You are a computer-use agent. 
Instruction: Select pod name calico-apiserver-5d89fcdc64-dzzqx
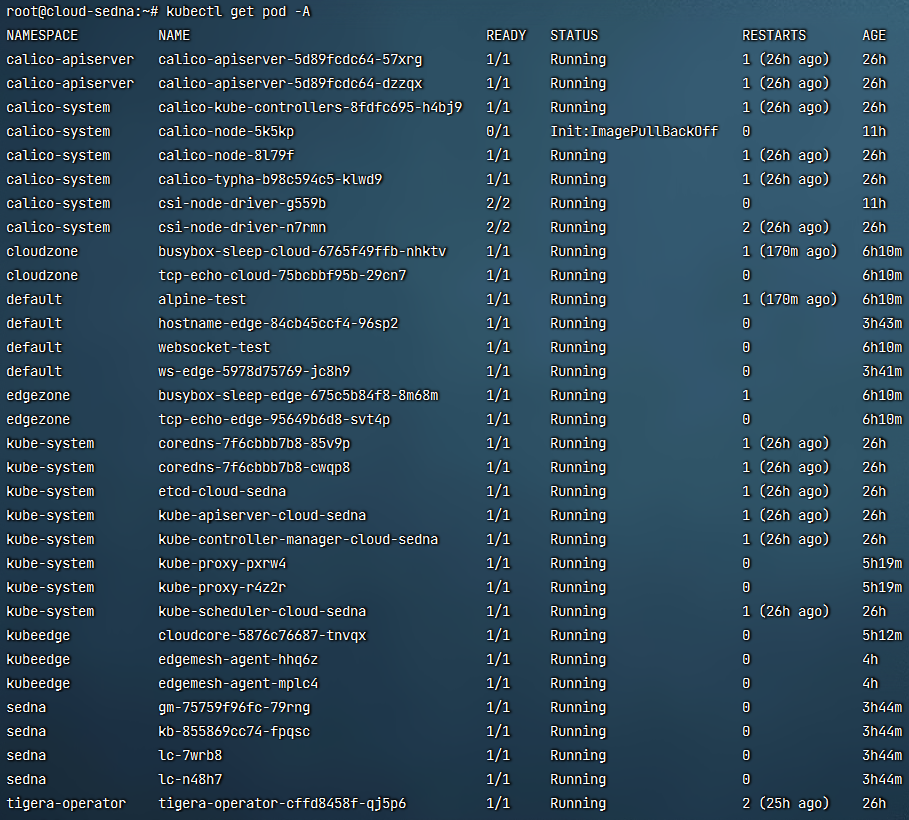pyautogui.click(x=290, y=84)
